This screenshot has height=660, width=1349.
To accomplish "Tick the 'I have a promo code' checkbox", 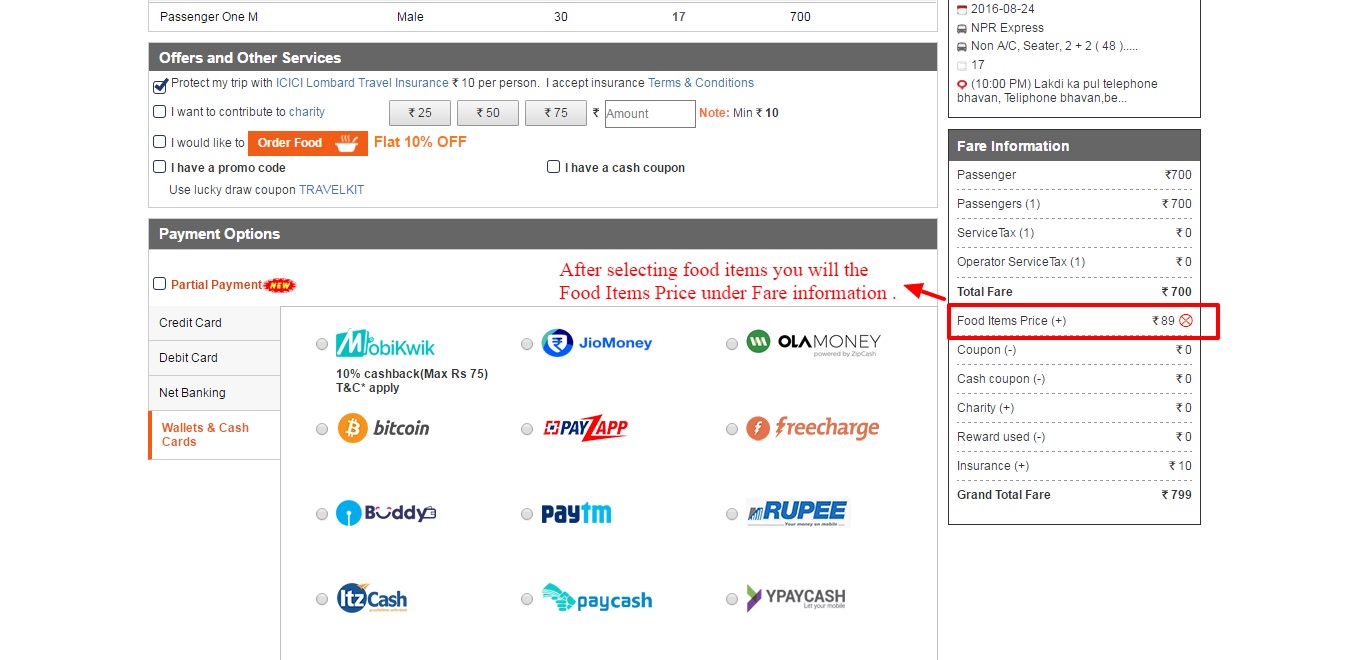I will coord(160,167).
